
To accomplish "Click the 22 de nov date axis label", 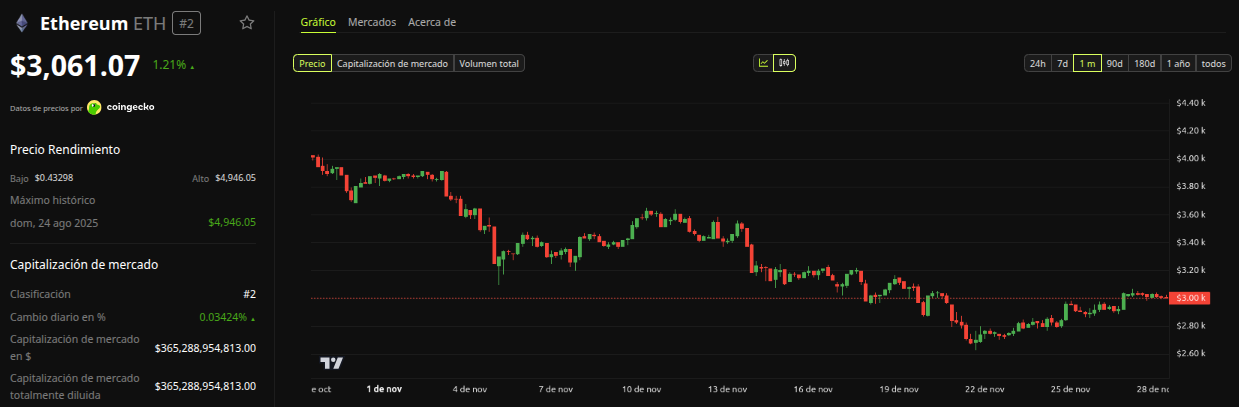I will click(984, 389).
